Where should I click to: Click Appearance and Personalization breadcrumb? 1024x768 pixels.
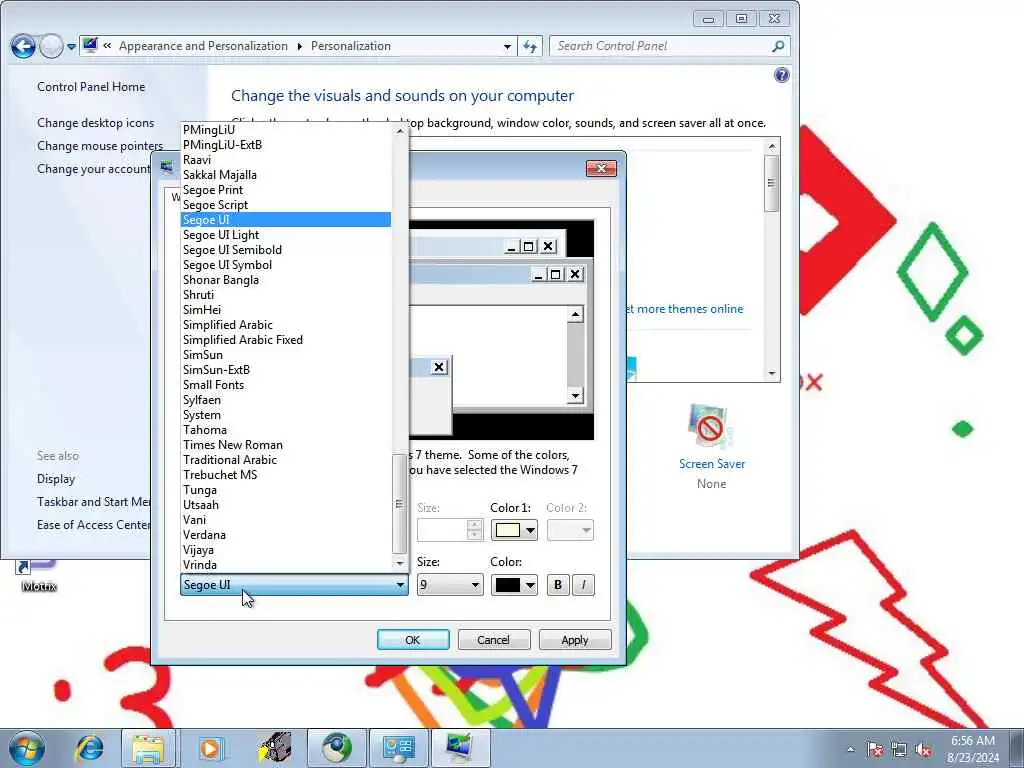coord(203,46)
